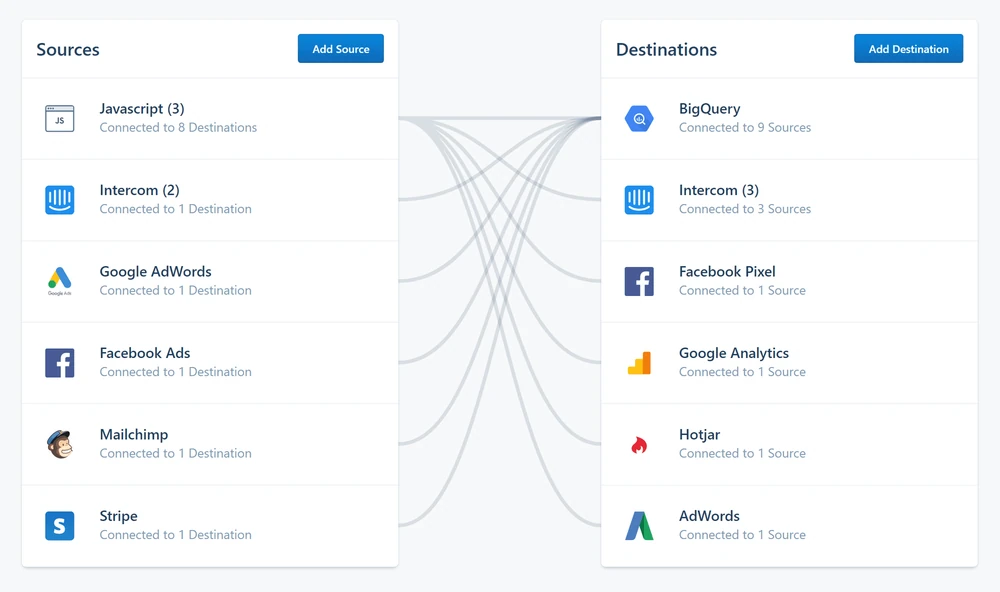
Task: Click the Sources panel heading
Action: click(68, 49)
